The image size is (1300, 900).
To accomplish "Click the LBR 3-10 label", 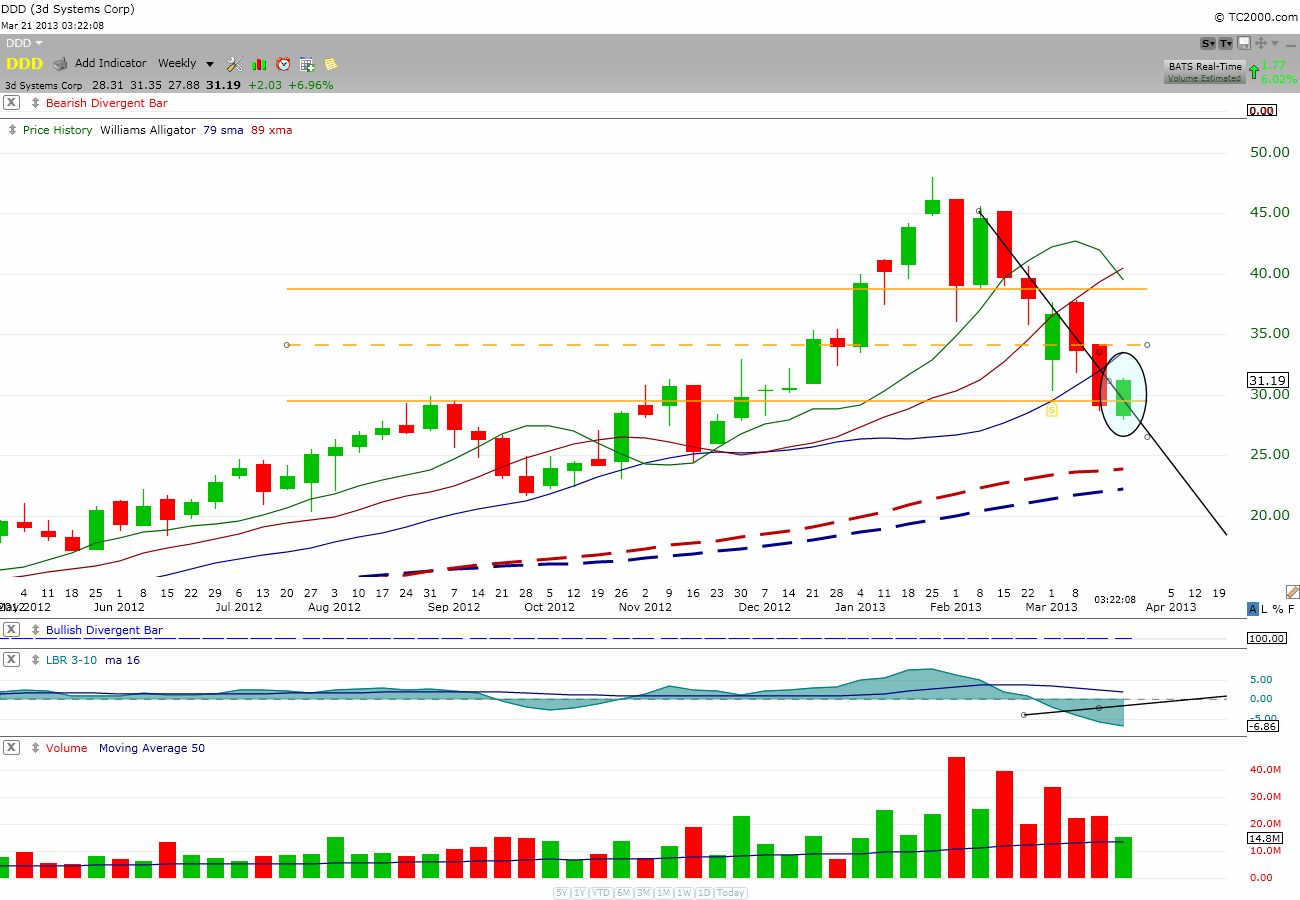I will tap(72, 660).
